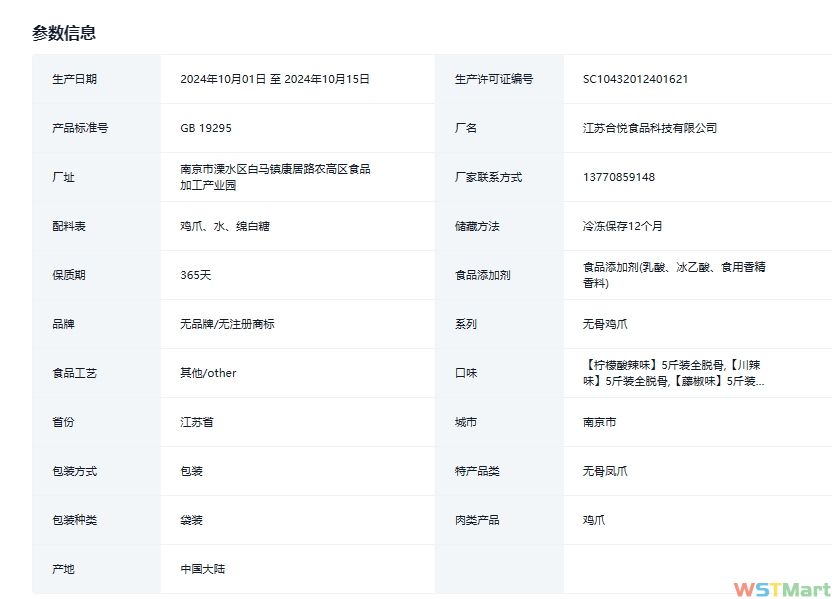The width and height of the screenshot is (832, 599).
Task: Click the origin value 中国大陆
Action: 203,569
